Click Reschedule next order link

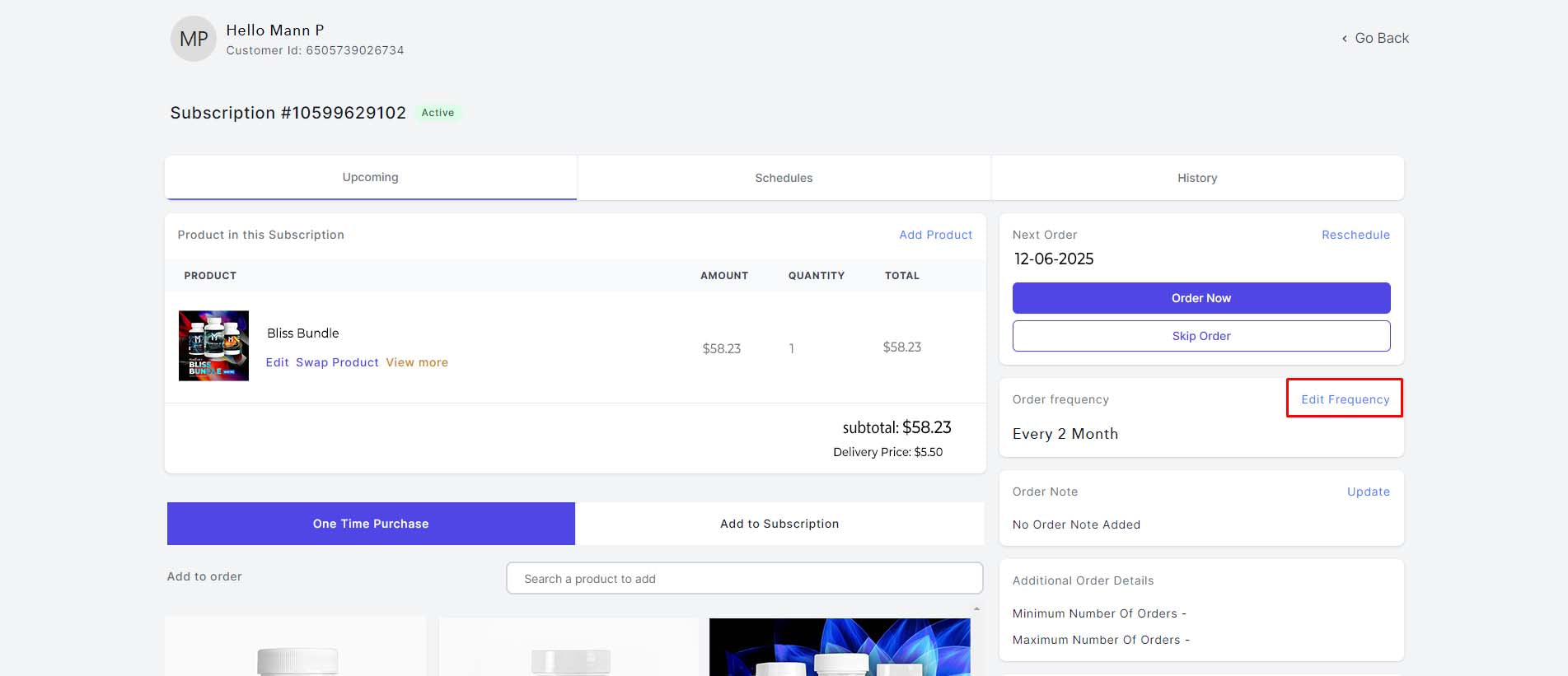point(1355,235)
